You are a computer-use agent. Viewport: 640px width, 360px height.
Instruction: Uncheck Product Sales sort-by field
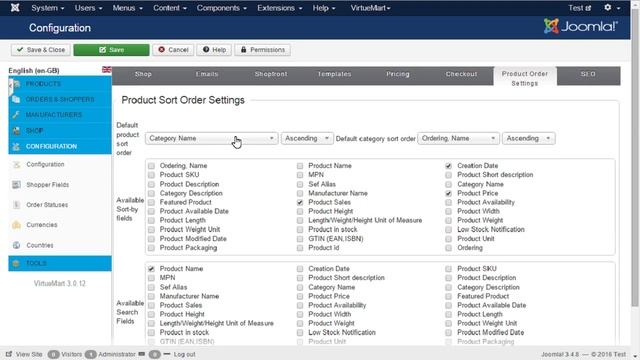point(300,202)
